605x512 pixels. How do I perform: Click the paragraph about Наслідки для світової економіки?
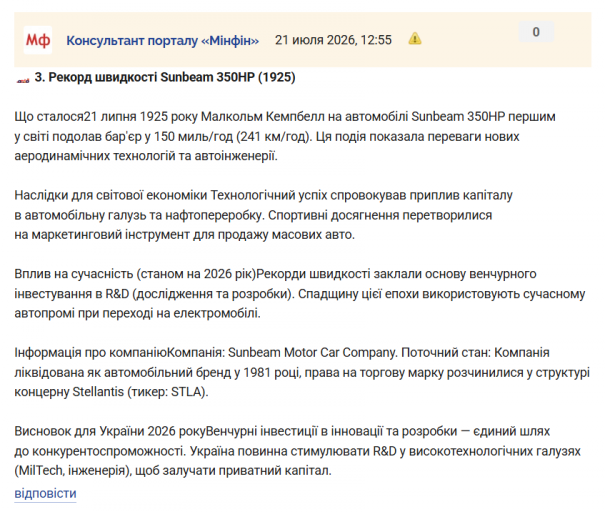tap(264, 215)
